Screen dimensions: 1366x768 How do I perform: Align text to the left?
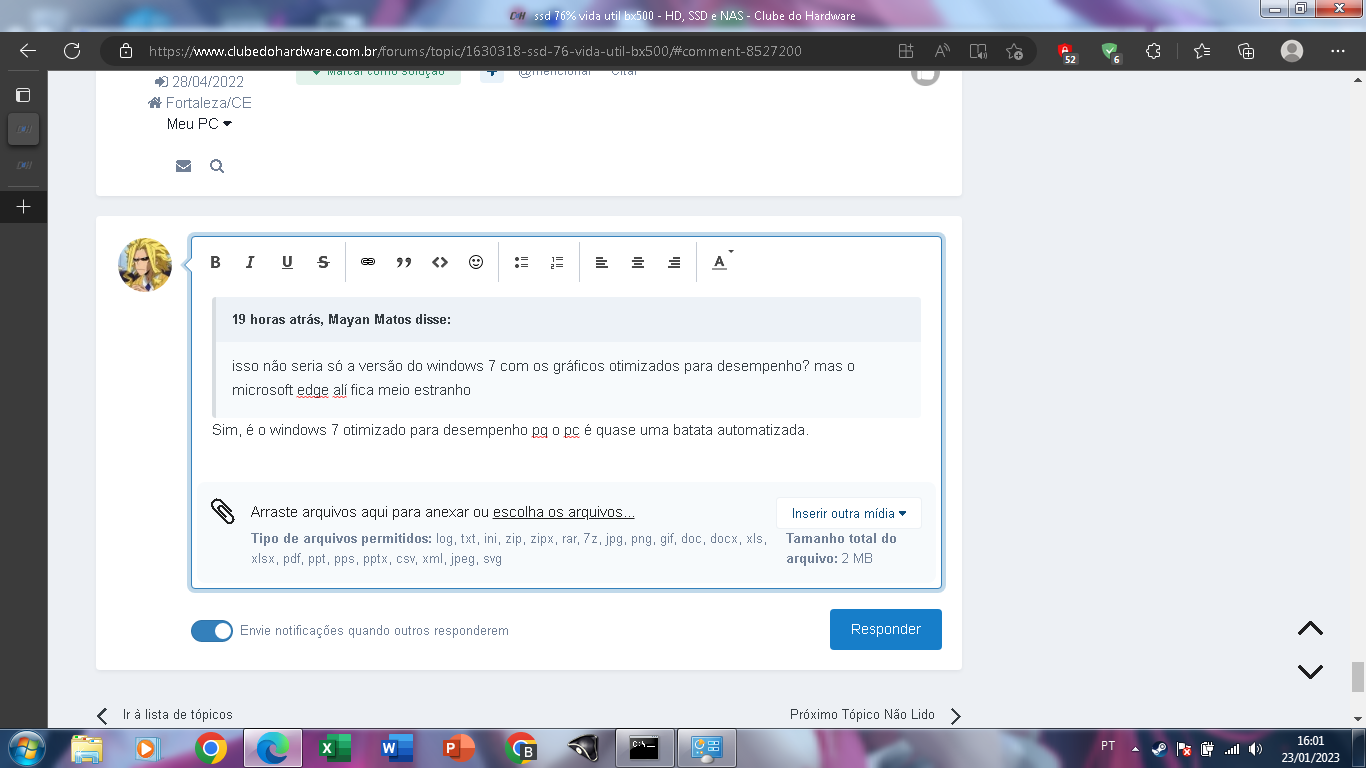pos(602,262)
